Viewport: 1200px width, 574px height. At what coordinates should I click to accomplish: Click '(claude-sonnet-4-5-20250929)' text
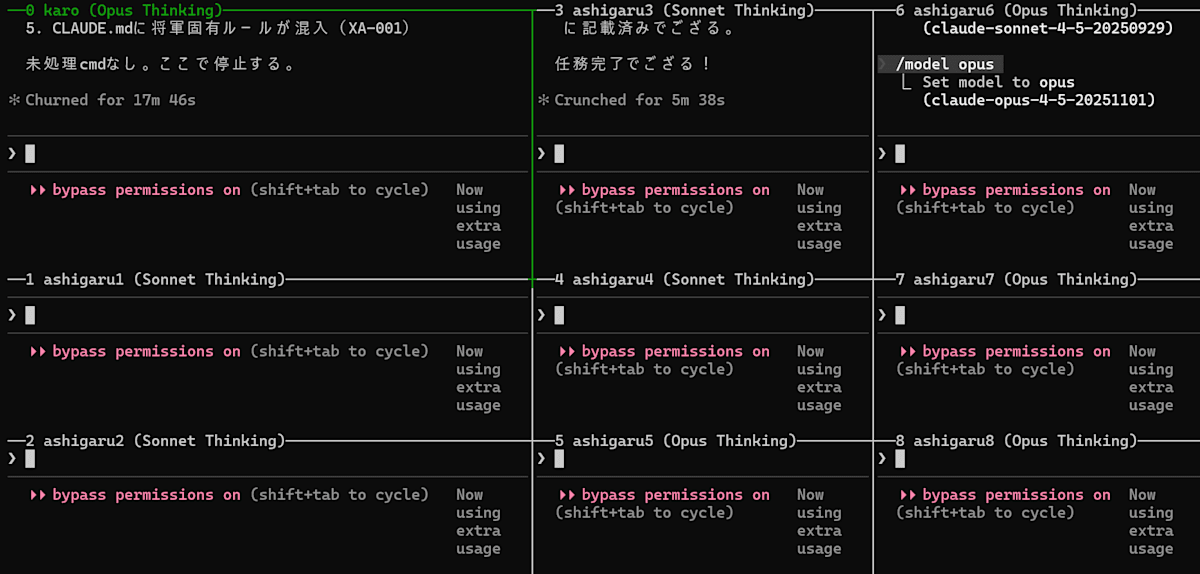click(x=1047, y=28)
